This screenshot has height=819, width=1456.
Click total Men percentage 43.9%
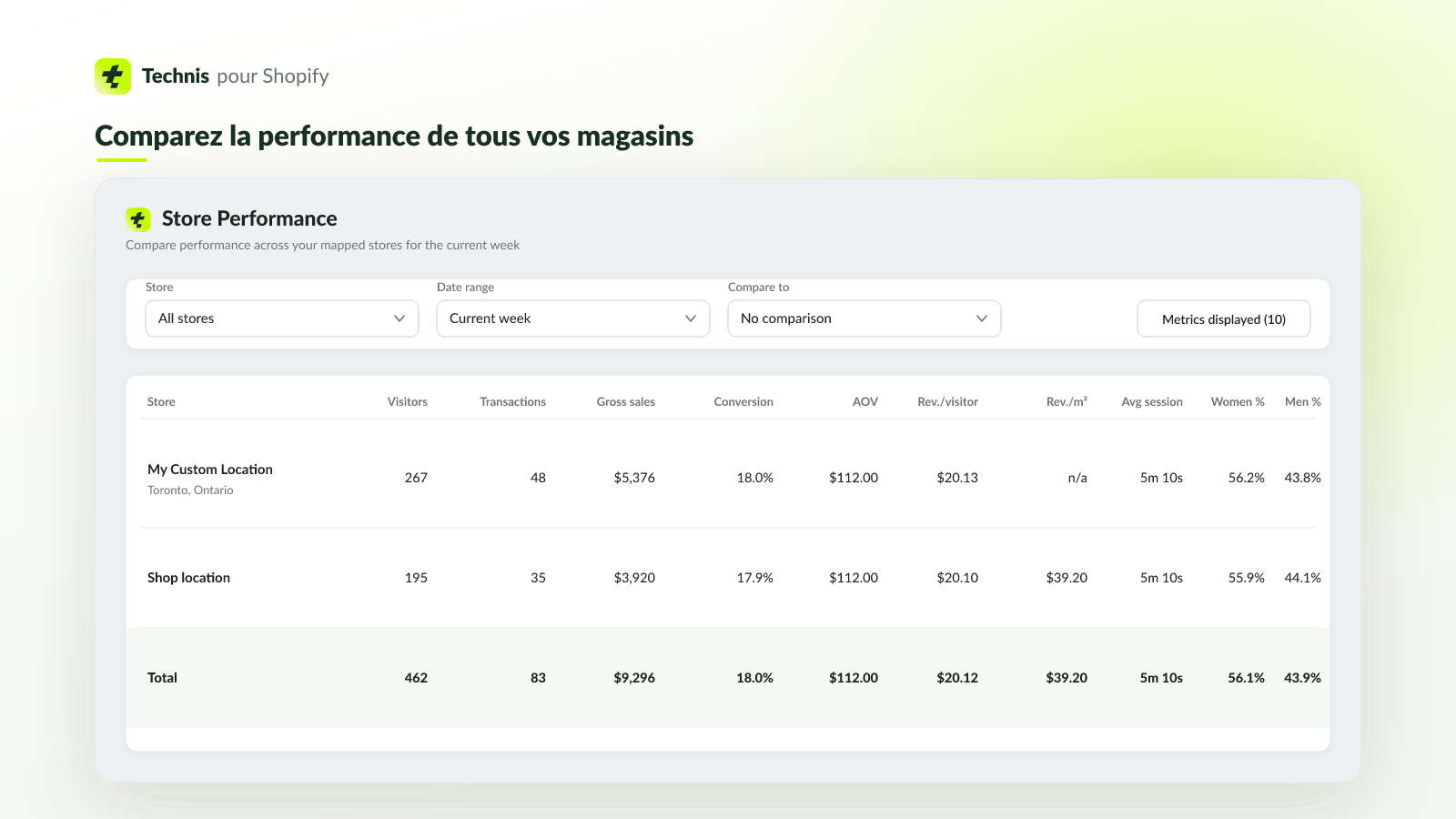tap(1302, 678)
